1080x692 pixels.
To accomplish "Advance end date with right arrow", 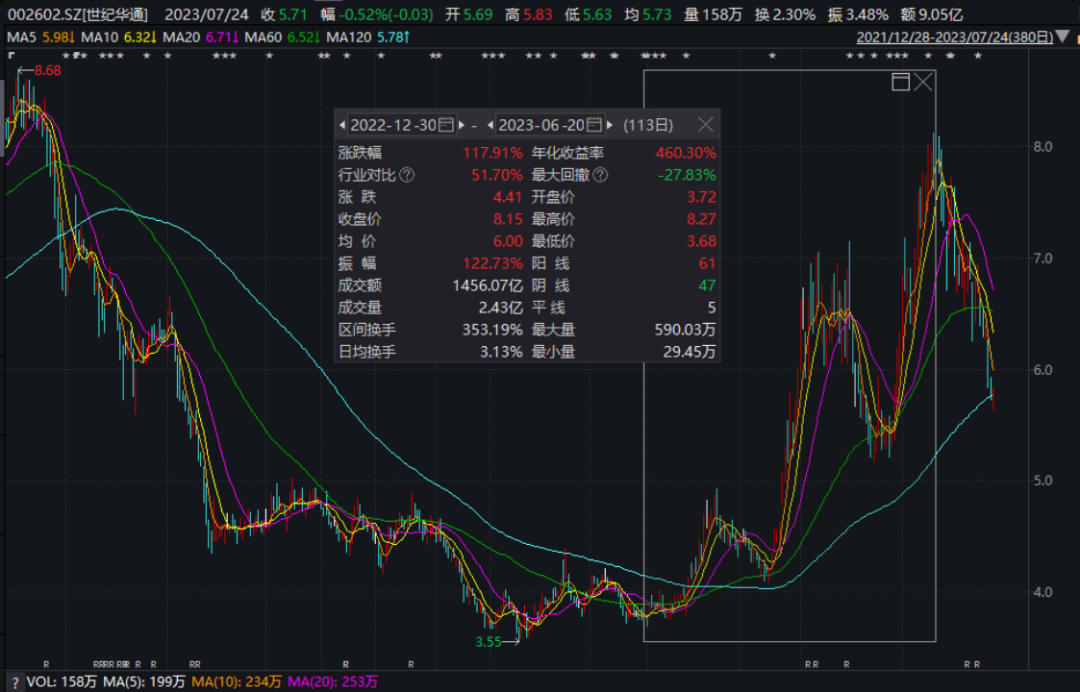I will (x=609, y=125).
